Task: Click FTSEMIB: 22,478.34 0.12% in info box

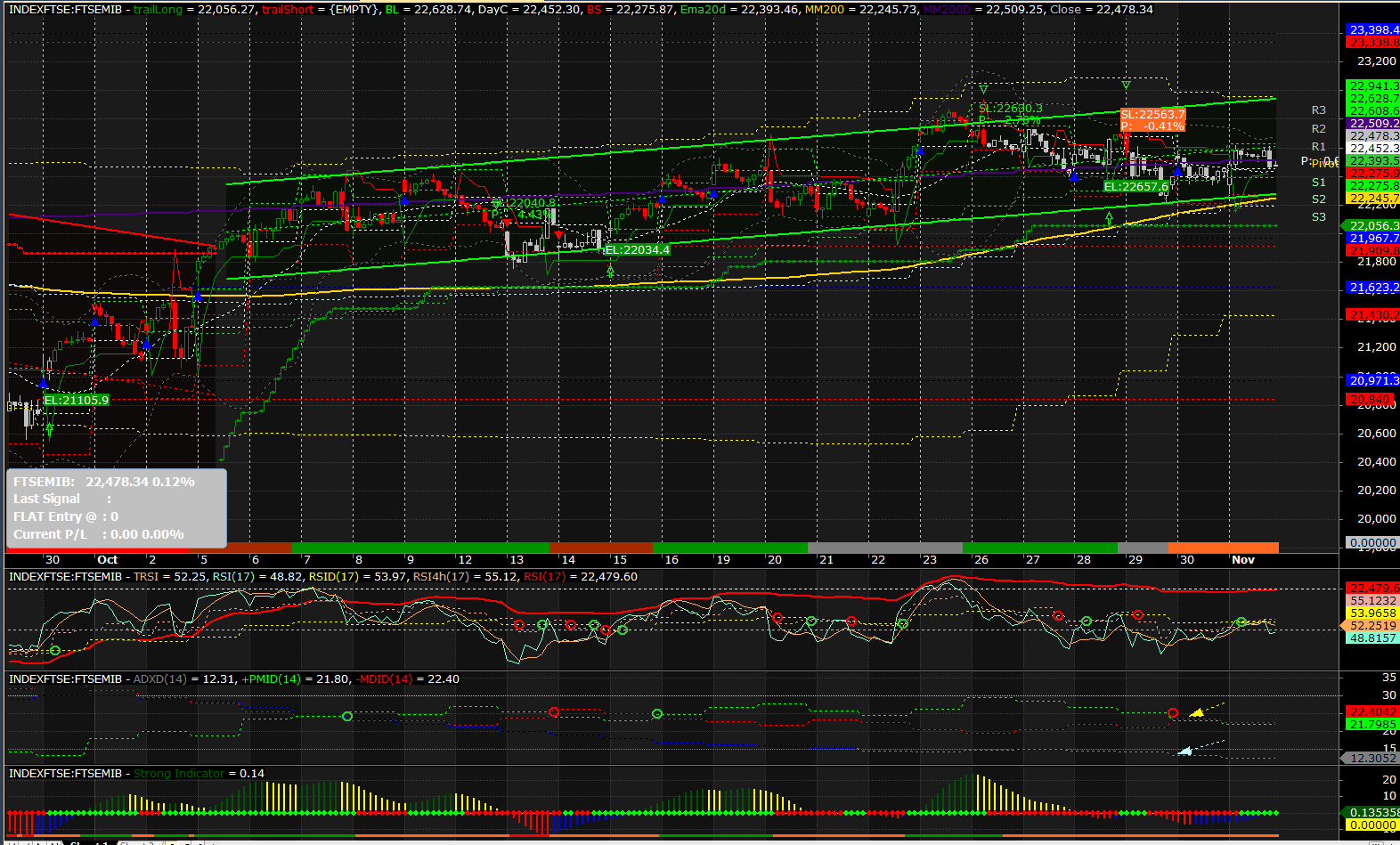Action: pyautogui.click(x=104, y=481)
